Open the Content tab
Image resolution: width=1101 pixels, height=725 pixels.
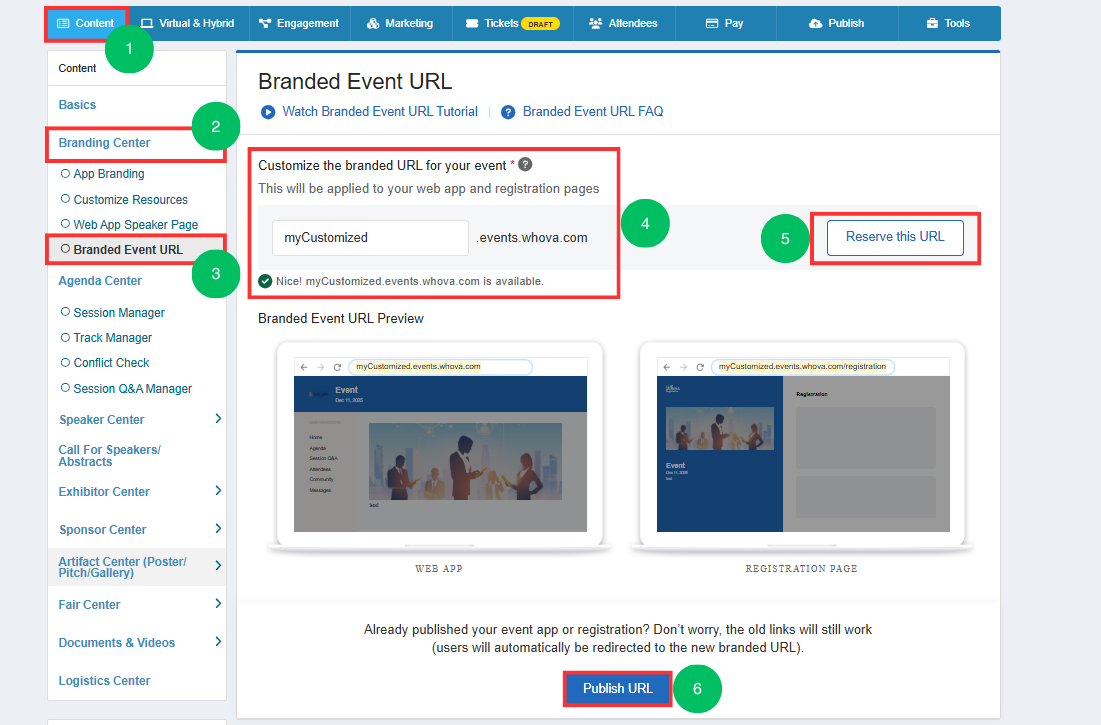tap(86, 24)
